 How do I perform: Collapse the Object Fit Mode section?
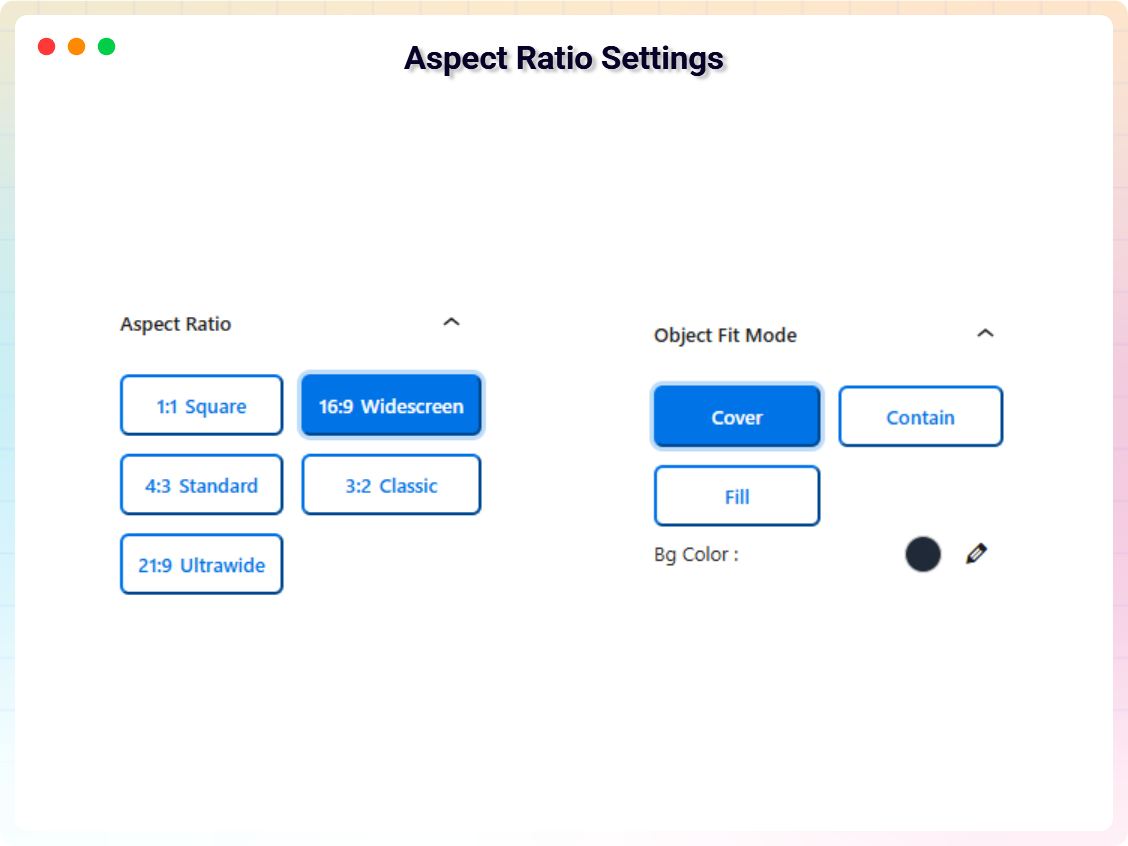pos(986,334)
